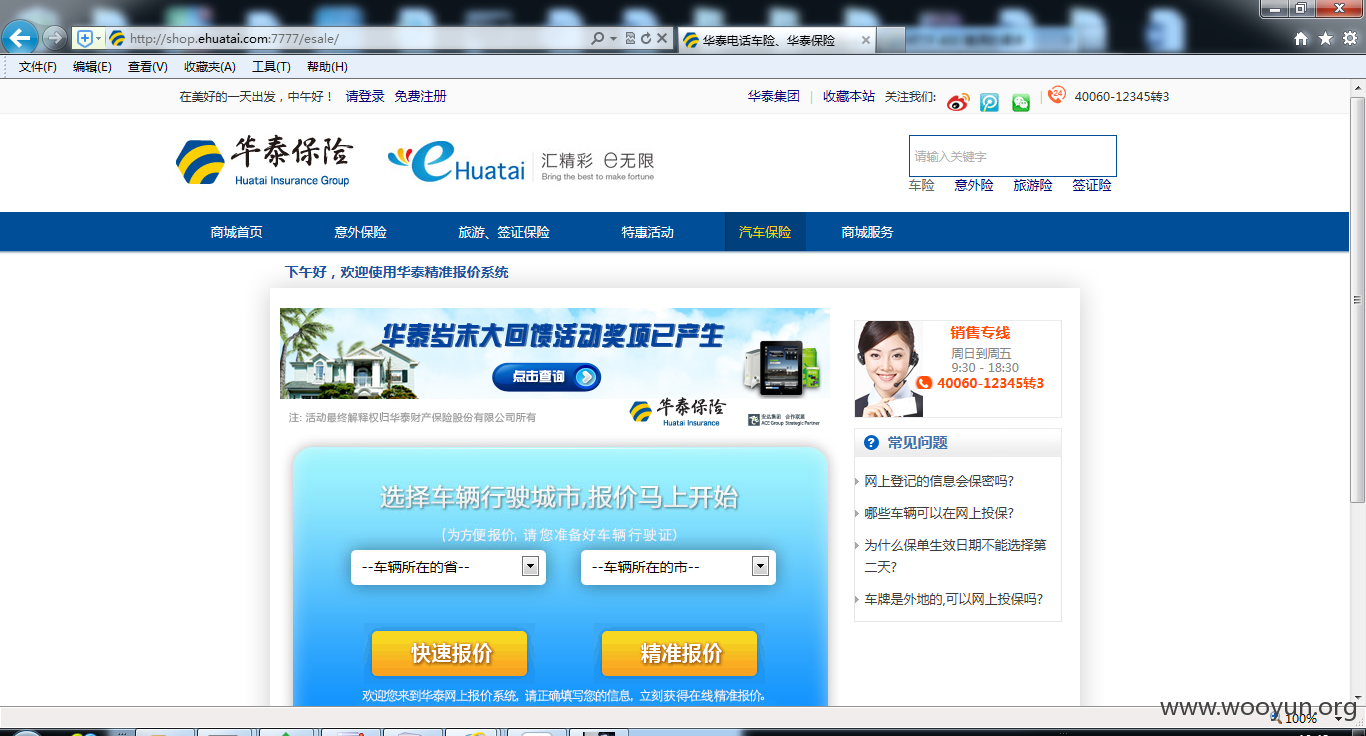Click the 100% zoom level in status bar
The width and height of the screenshot is (1366, 736).
coord(1301,717)
